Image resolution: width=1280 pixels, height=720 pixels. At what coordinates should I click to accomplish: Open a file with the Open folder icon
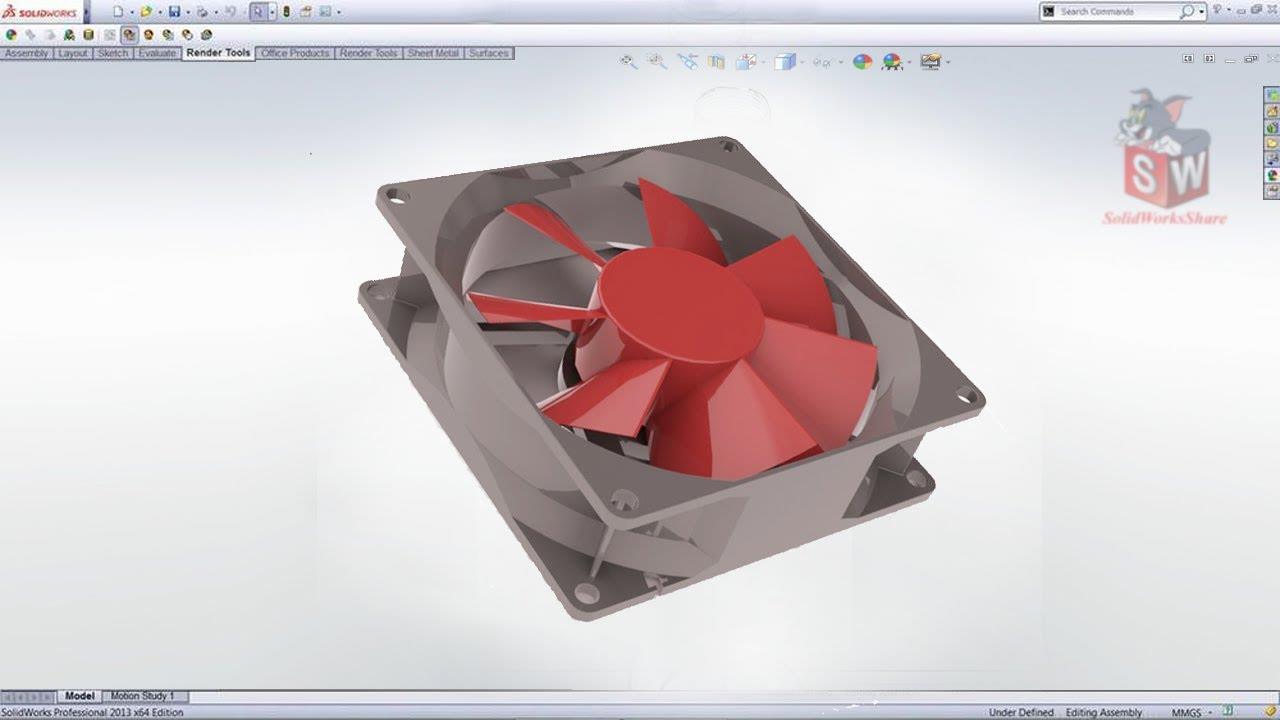[x=146, y=12]
